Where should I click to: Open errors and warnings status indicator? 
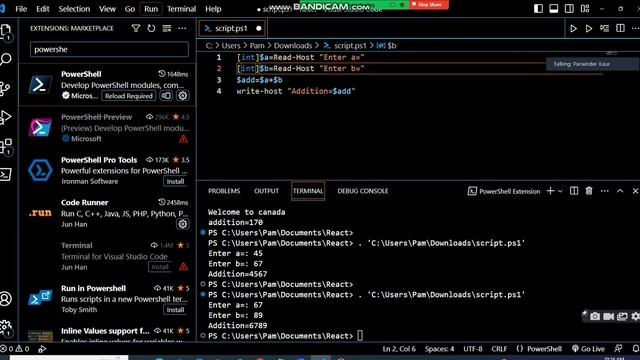coord(15,349)
